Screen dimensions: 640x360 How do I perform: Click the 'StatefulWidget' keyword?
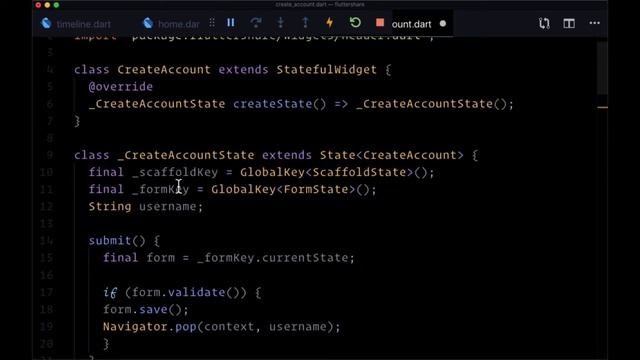(x=327, y=69)
